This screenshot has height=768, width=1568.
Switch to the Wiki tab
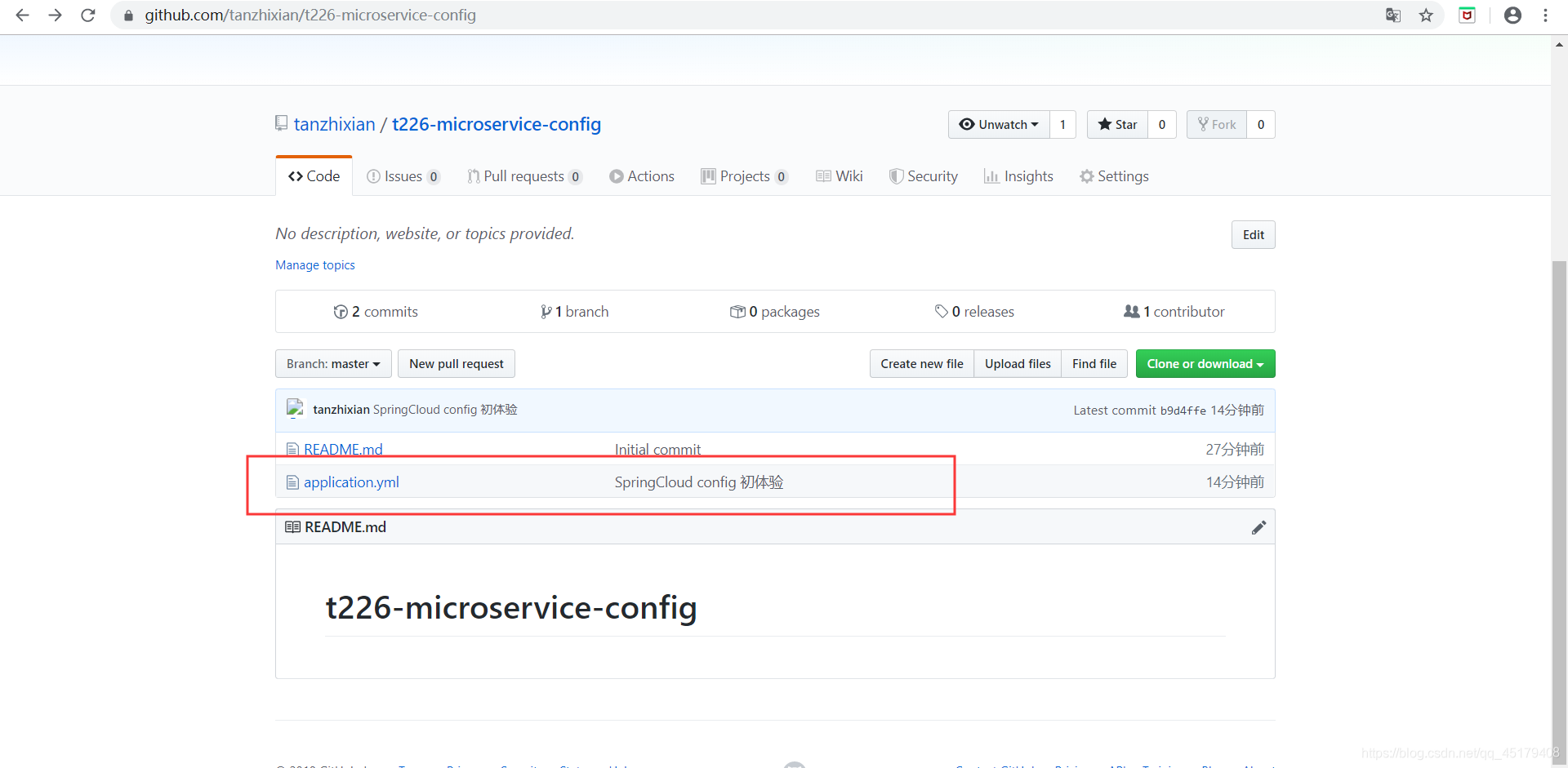[840, 175]
